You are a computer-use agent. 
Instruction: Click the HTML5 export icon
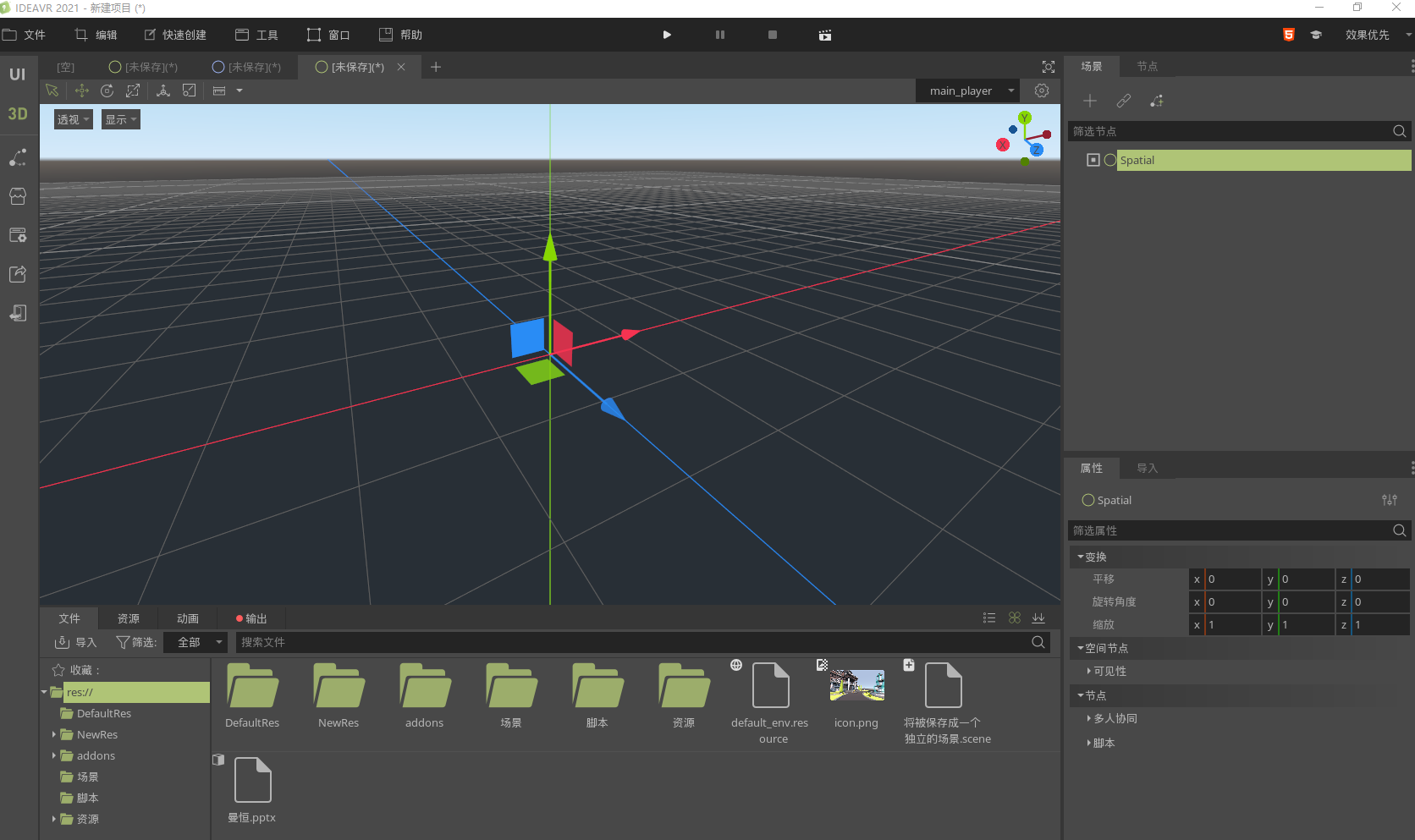(1289, 35)
